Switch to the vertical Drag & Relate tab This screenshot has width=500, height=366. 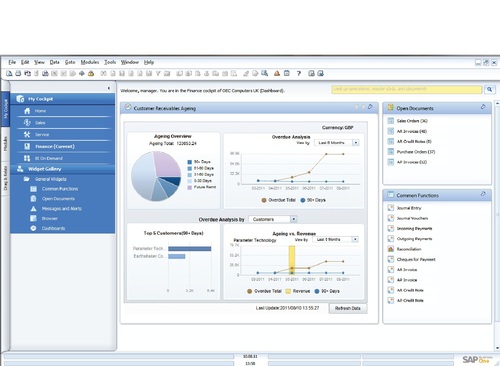pyautogui.click(x=5, y=179)
